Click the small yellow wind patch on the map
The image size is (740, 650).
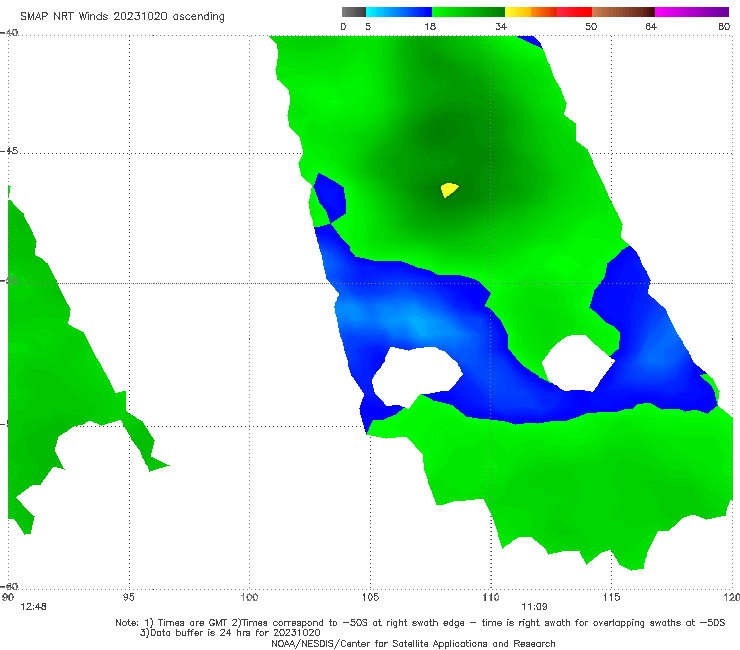coord(449,190)
